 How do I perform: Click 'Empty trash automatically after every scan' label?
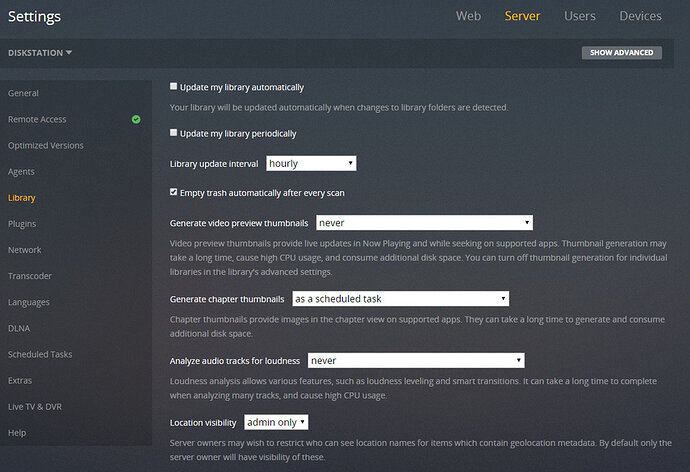click(262, 193)
